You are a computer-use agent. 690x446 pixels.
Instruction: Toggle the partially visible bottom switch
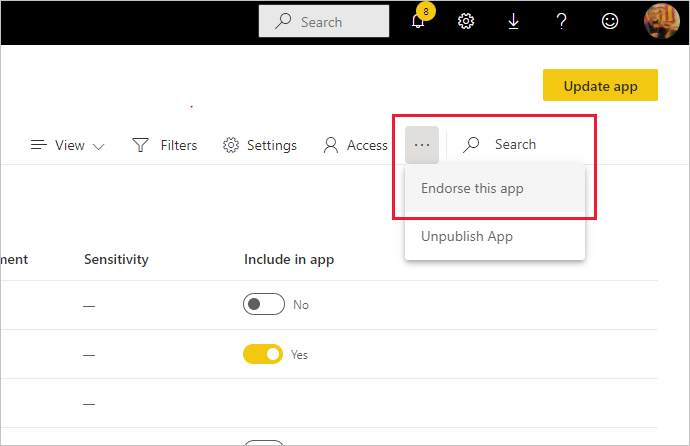(263, 442)
